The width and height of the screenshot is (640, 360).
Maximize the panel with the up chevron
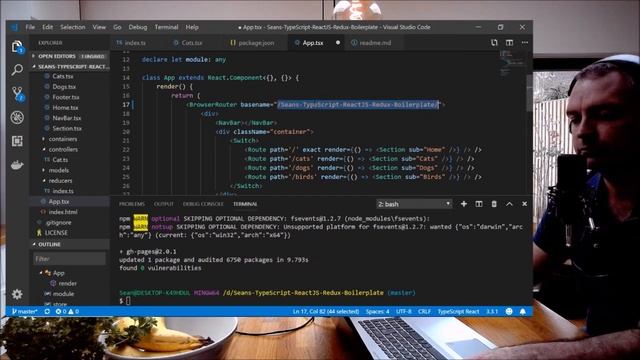point(509,204)
